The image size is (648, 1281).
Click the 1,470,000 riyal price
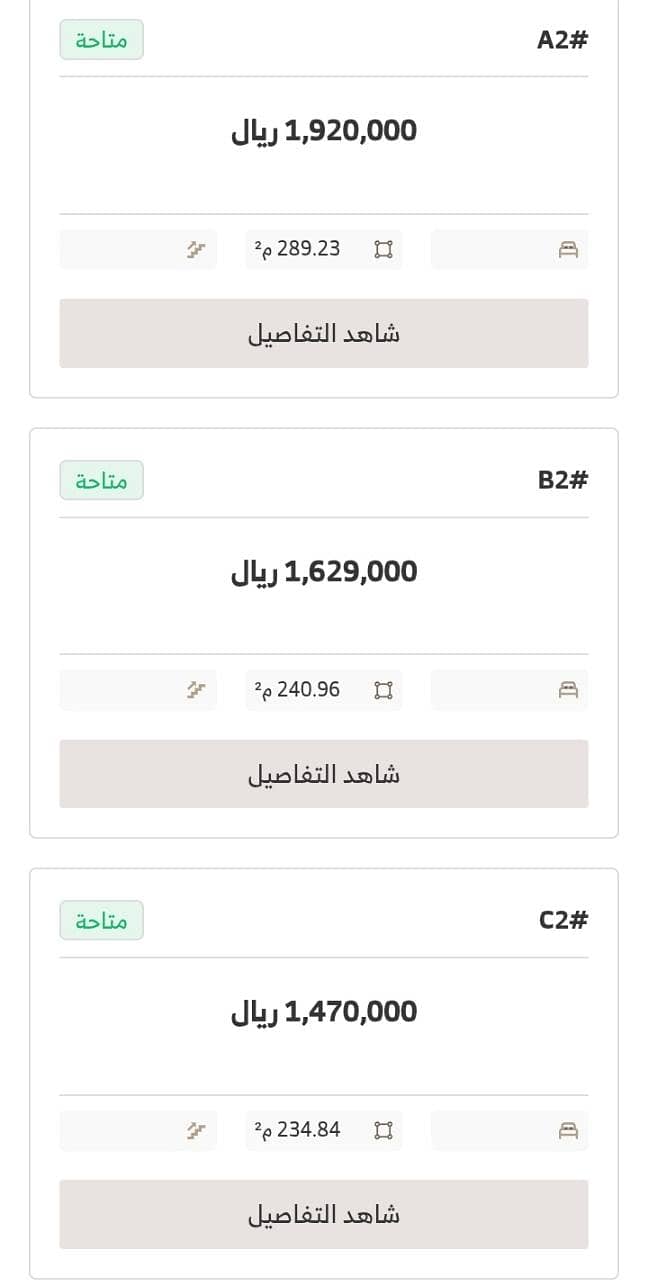324,1012
